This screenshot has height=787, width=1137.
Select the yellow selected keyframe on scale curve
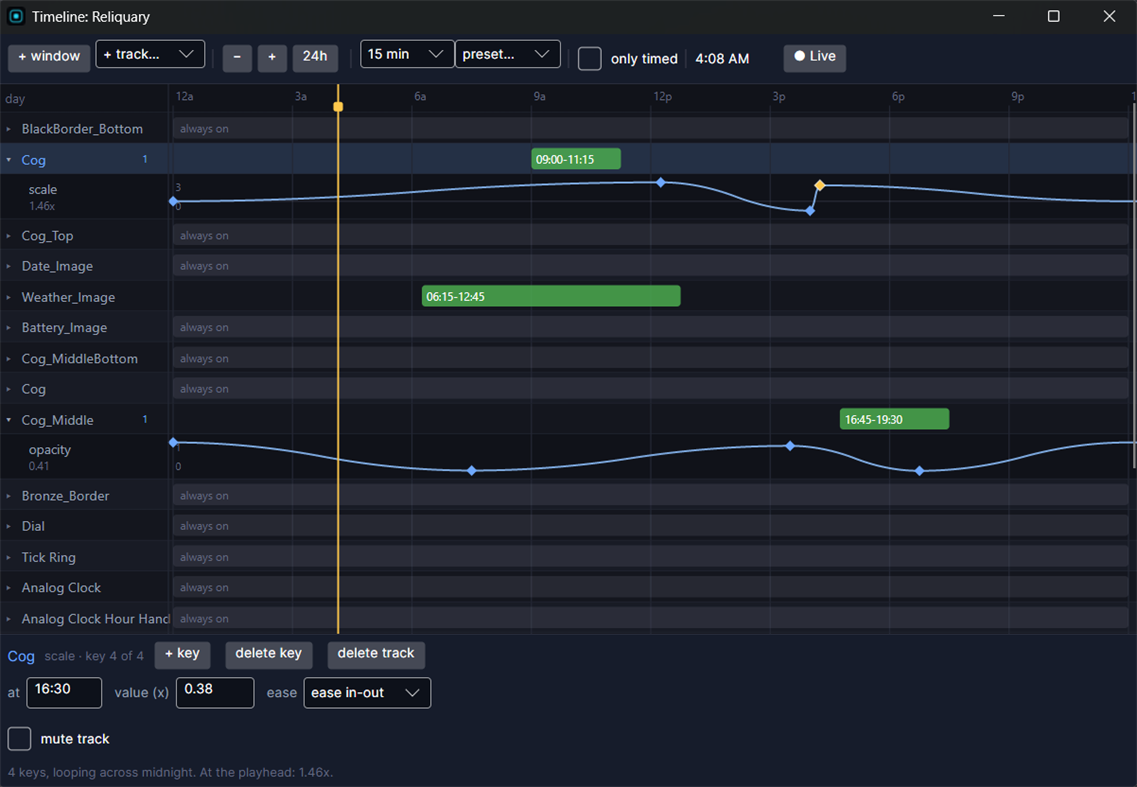pos(819,186)
